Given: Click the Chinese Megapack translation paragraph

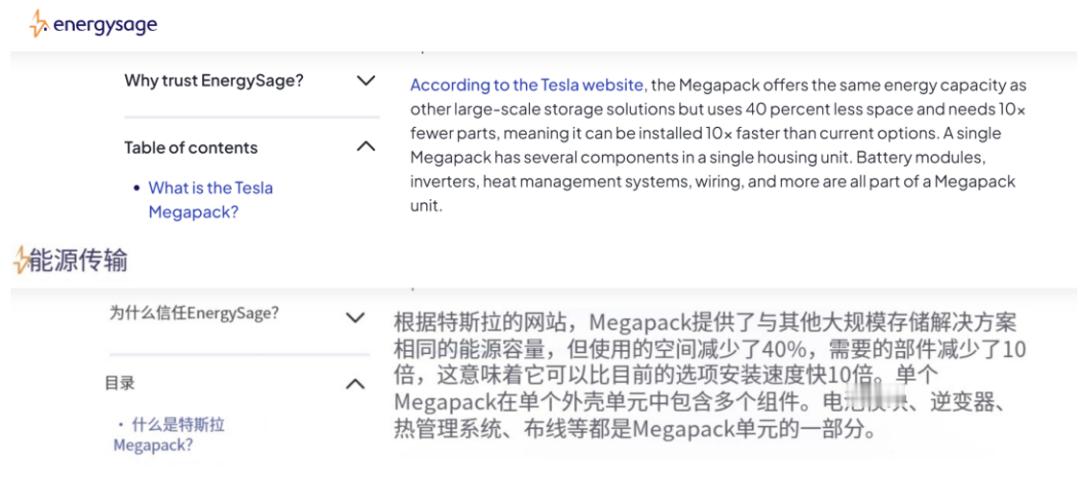Looking at the screenshot, I should 709,376.
